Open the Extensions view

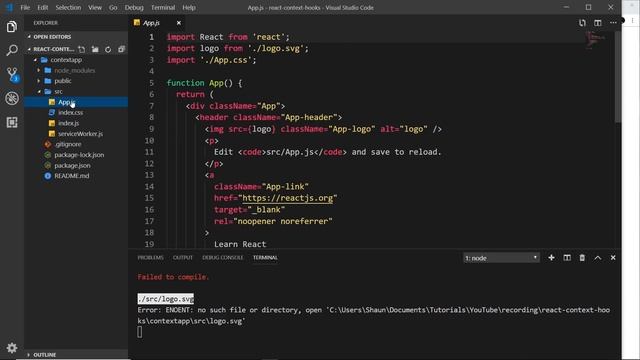point(12,122)
